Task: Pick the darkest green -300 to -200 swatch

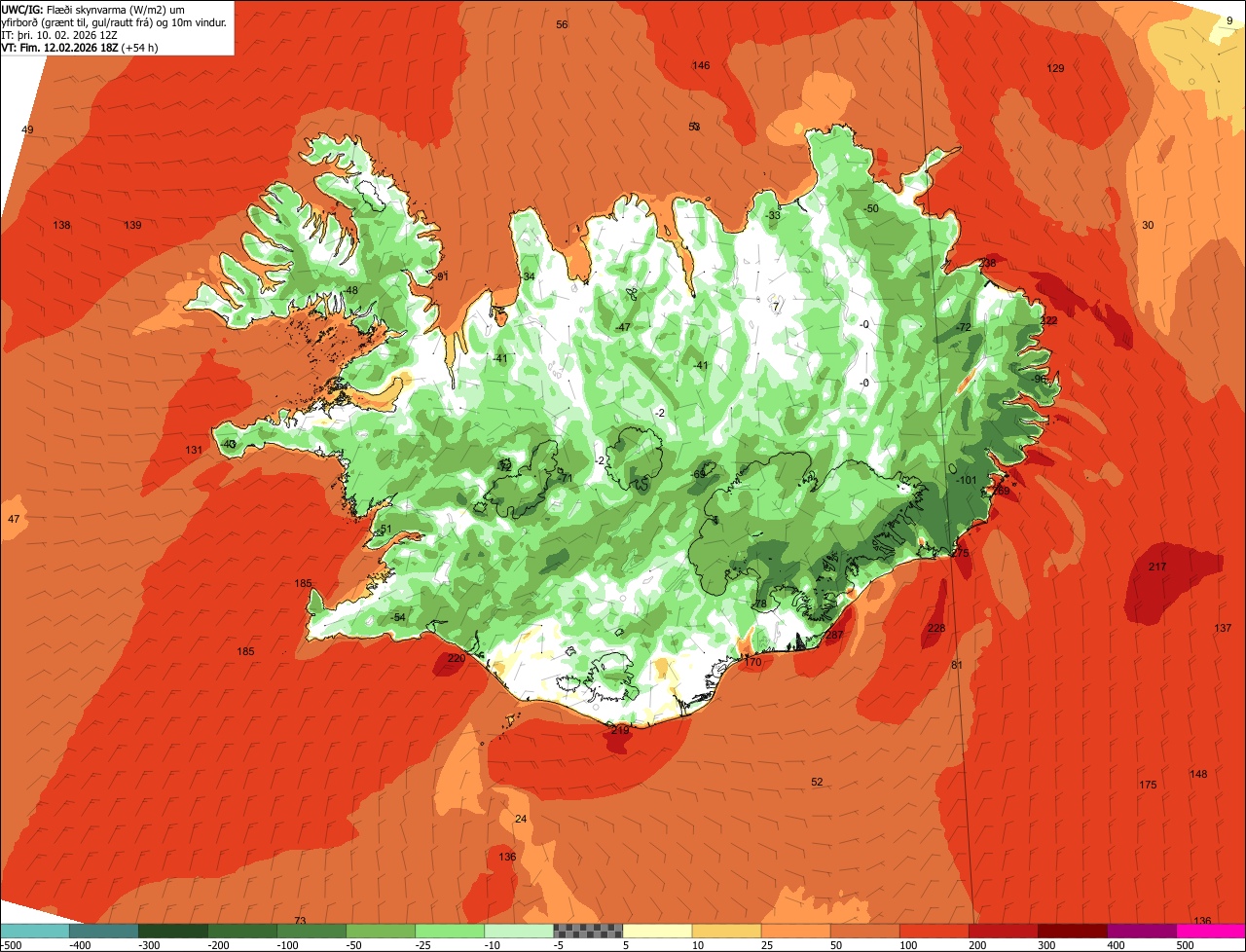Action: click(173, 931)
